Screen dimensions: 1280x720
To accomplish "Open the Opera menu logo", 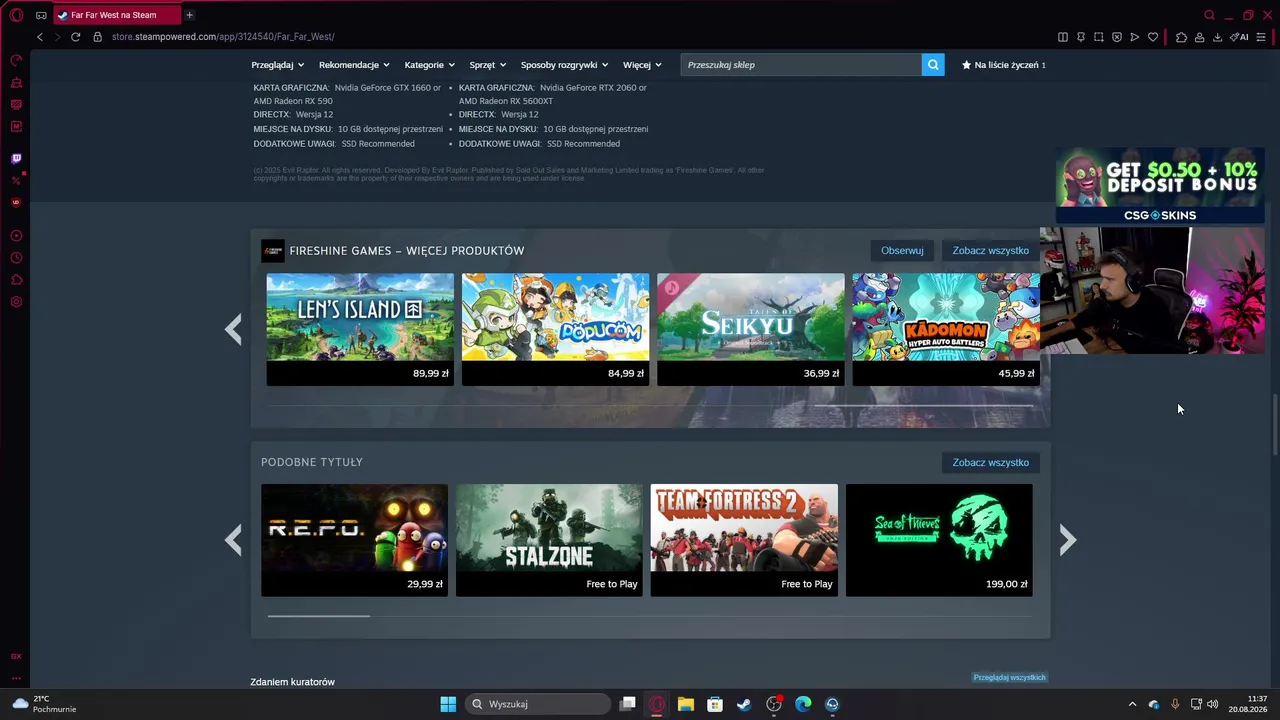I will [x=16, y=15].
